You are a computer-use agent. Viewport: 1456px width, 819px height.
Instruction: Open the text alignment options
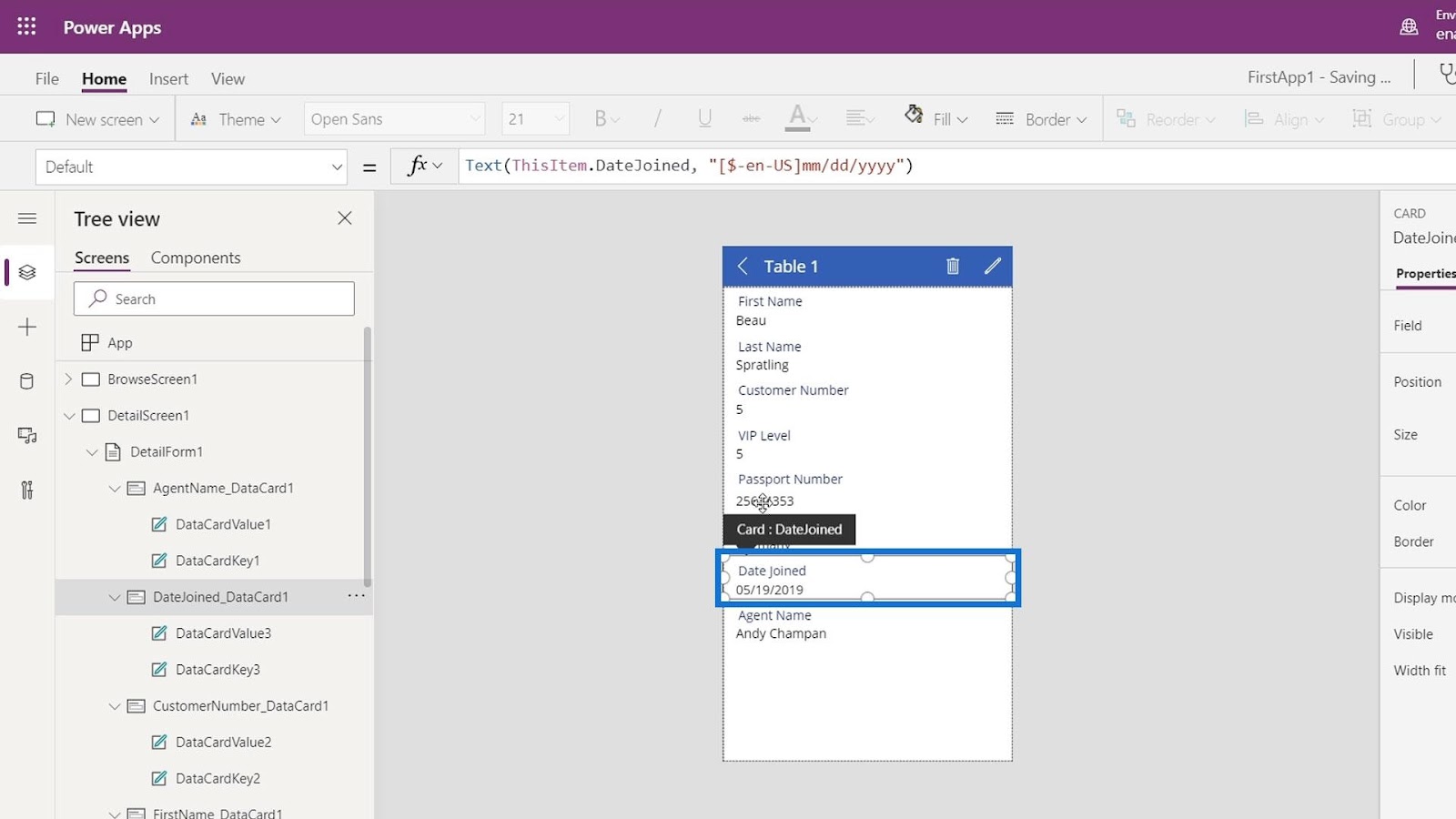click(x=860, y=119)
